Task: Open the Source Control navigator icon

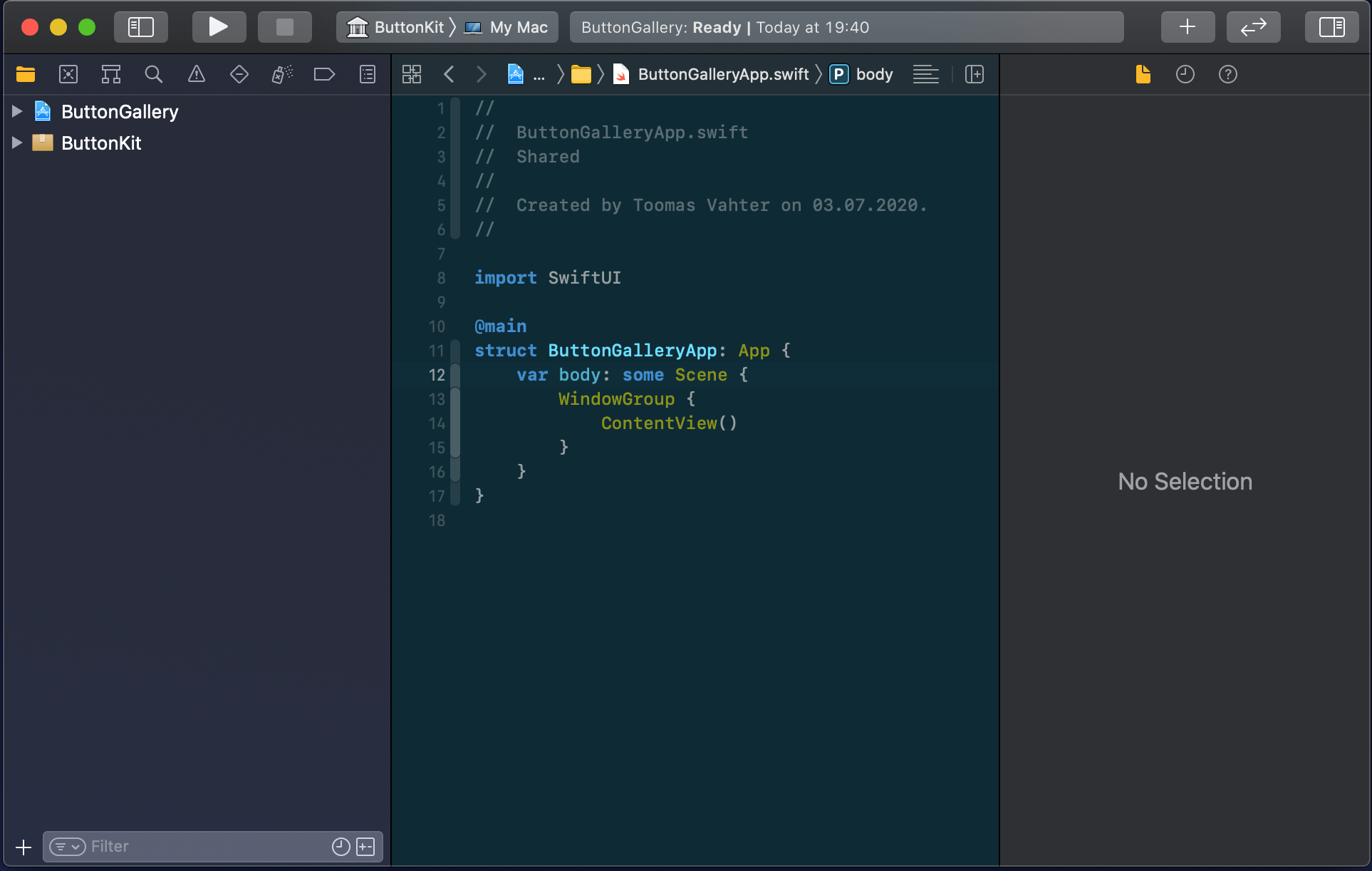Action: pyautogui.click(x=68, y=74)
